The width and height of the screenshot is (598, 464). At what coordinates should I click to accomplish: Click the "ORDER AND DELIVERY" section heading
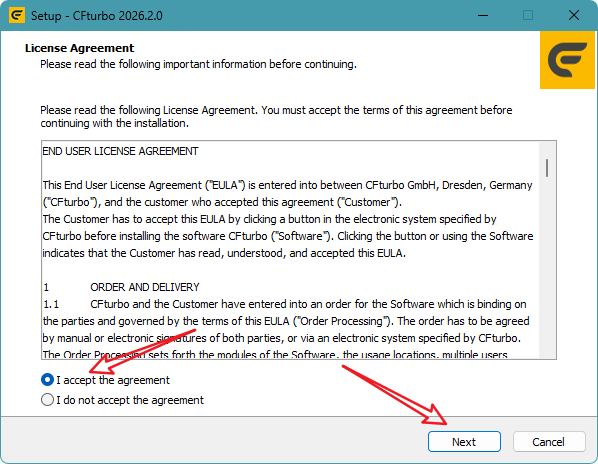click(145, 287)
